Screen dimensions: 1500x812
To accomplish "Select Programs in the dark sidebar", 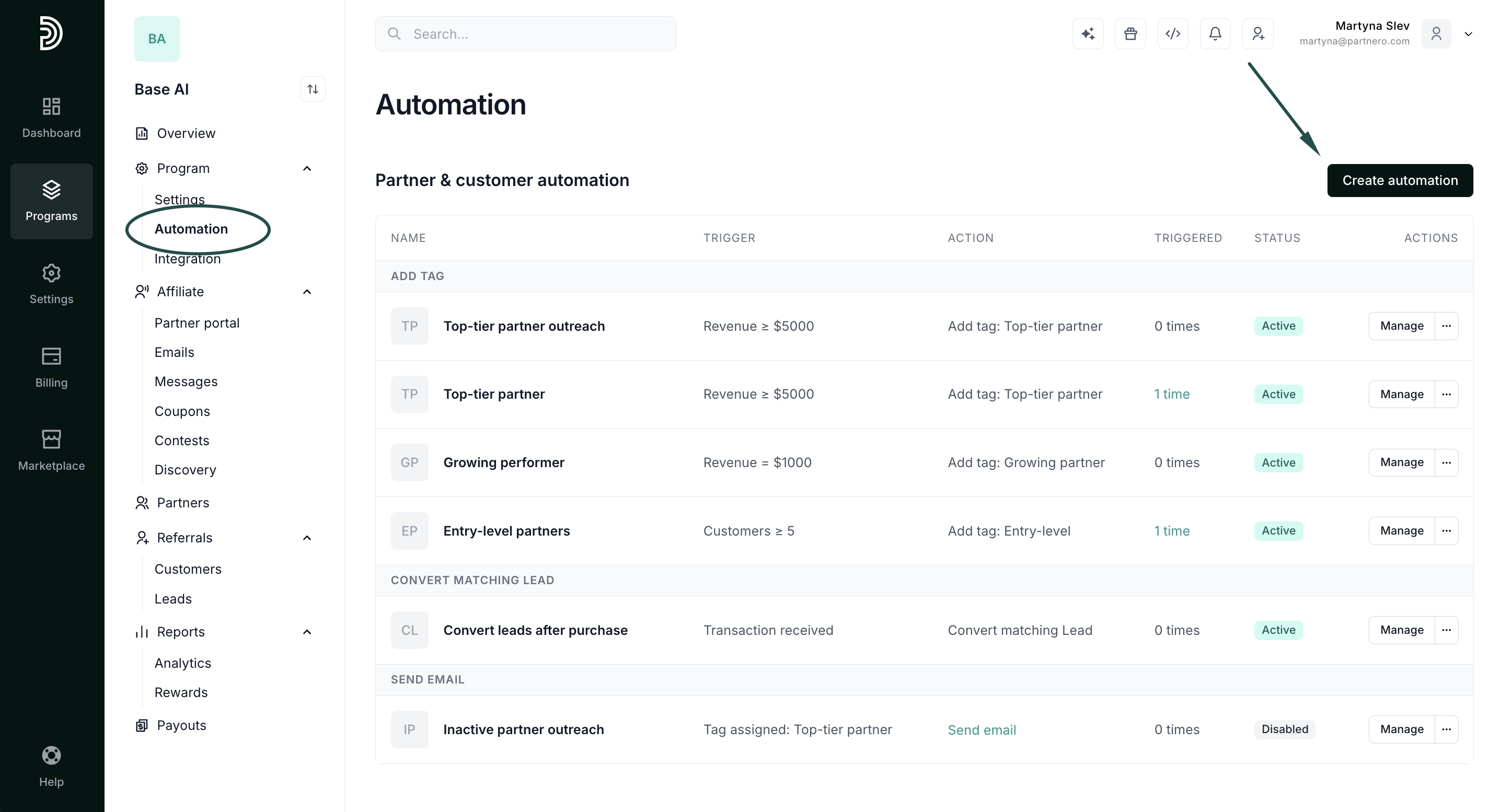I will click(51, 201).
